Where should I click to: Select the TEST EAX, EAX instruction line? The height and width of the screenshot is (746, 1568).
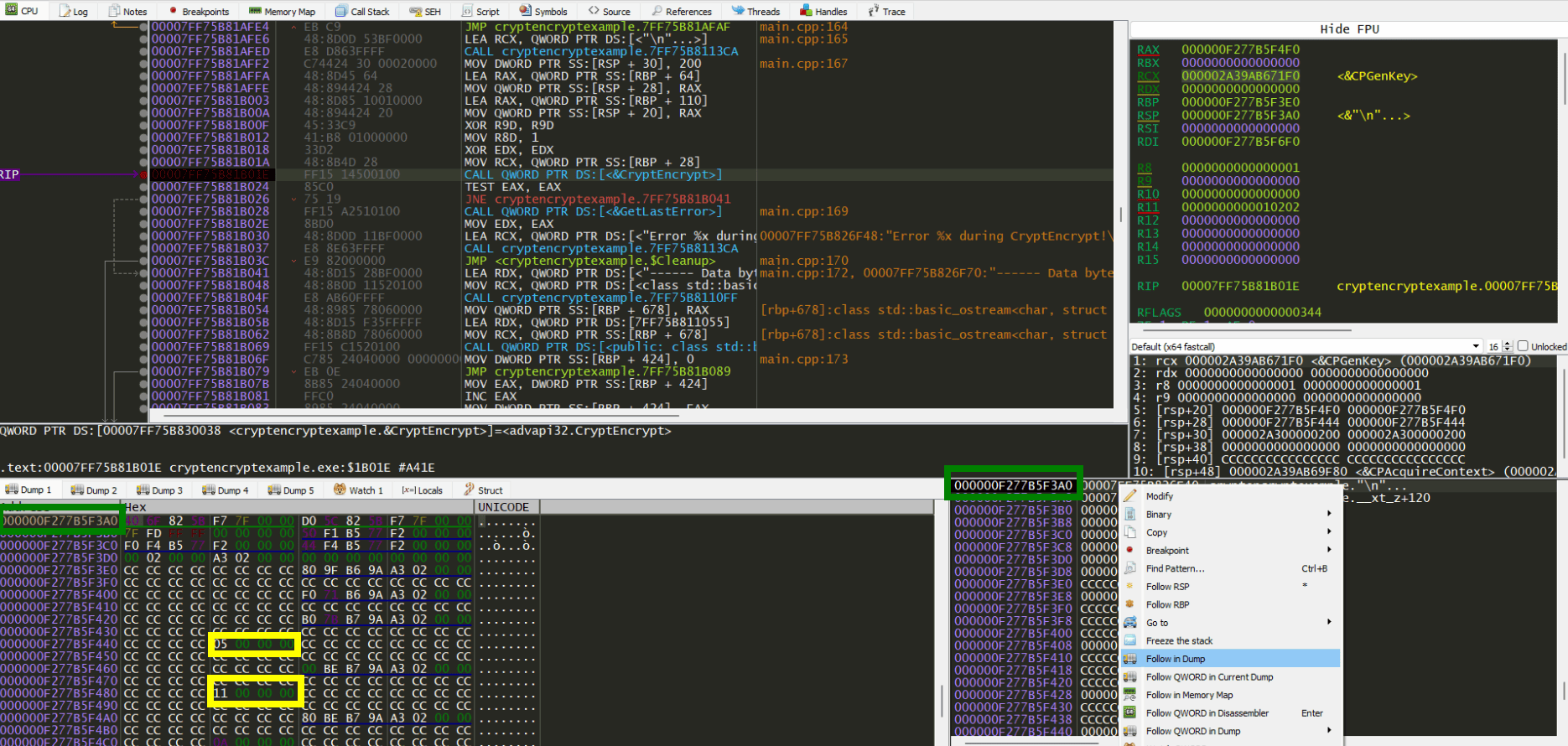tap(512, 187)
